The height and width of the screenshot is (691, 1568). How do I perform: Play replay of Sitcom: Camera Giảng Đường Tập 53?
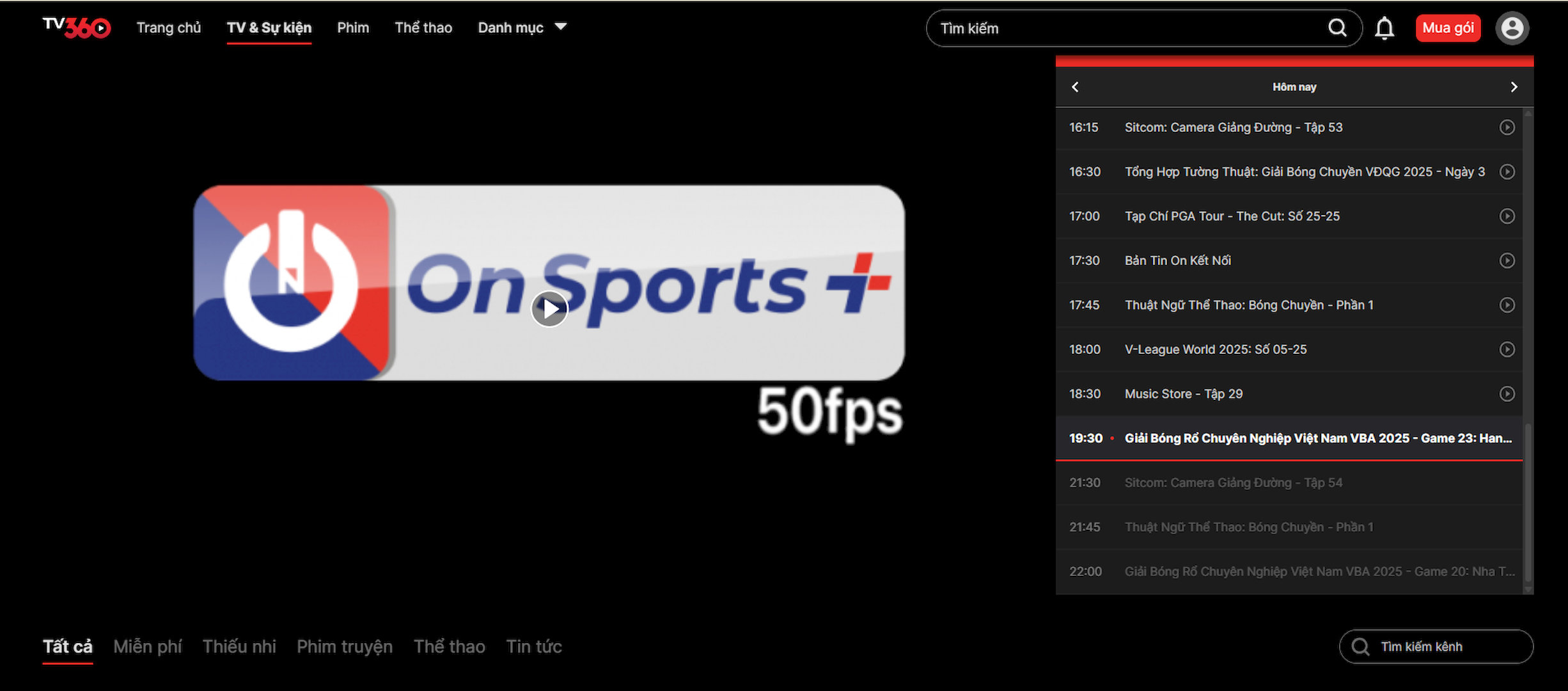[1507, 127]
